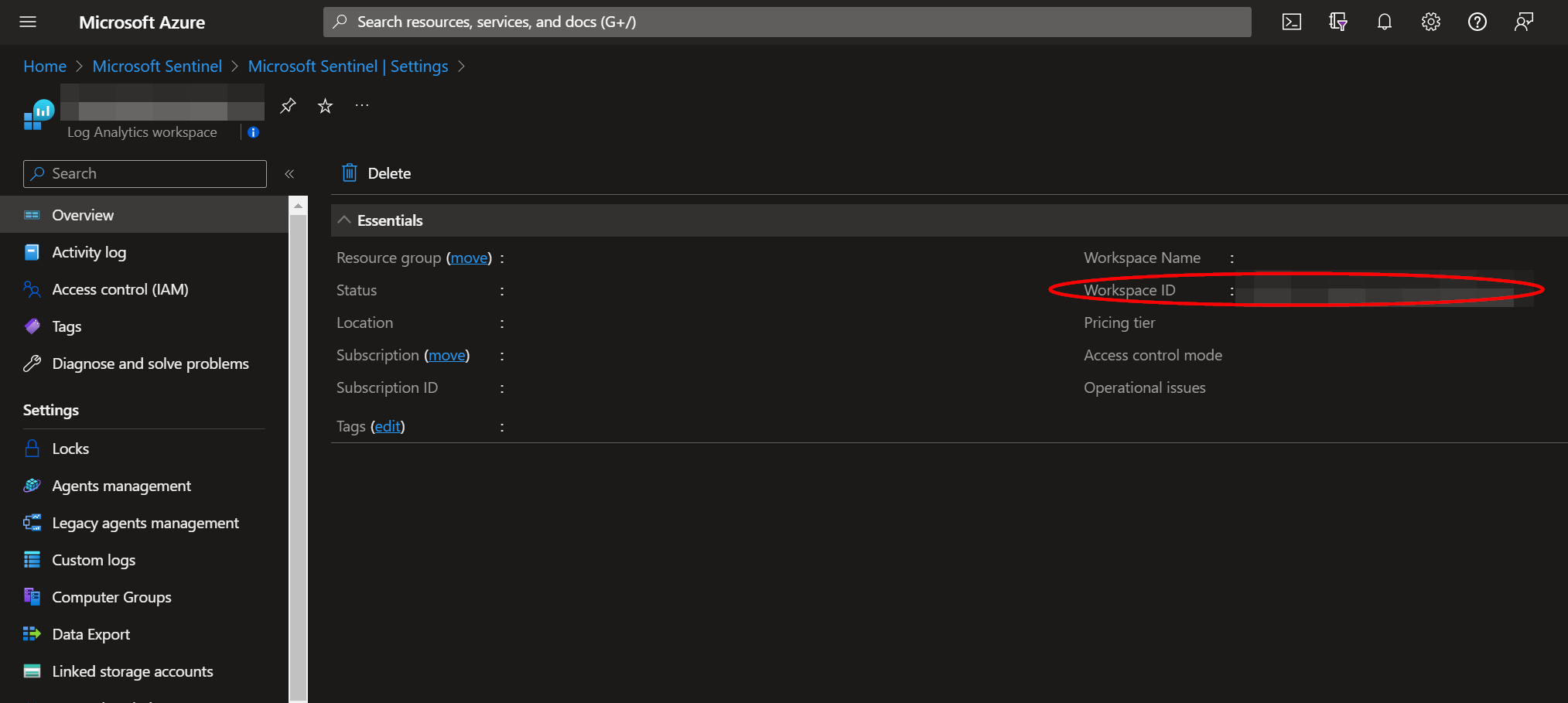Click the Access control mode label

coord(1153,356)
